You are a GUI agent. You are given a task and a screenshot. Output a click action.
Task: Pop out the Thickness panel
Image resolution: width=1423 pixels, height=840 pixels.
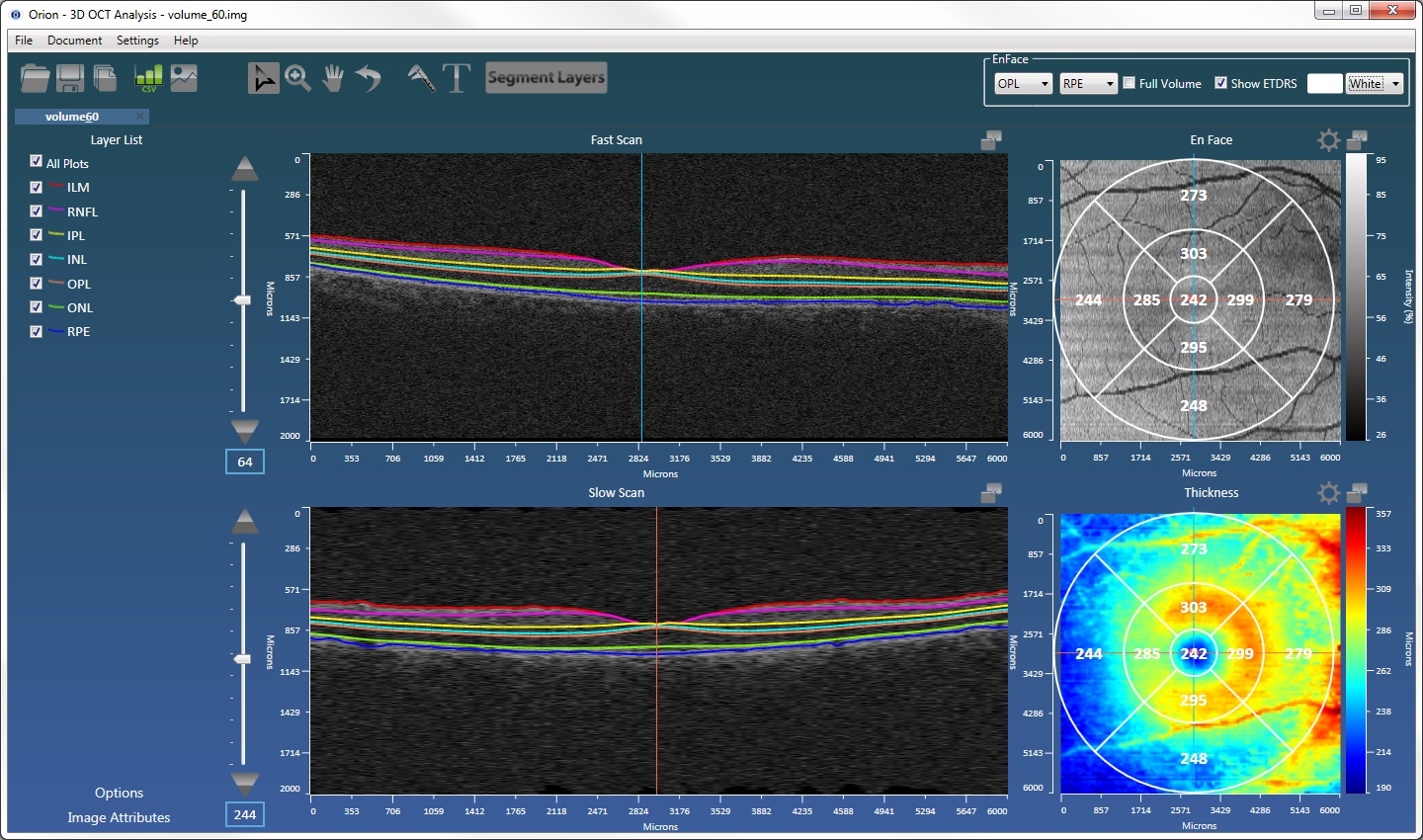tap(1358, 493)
